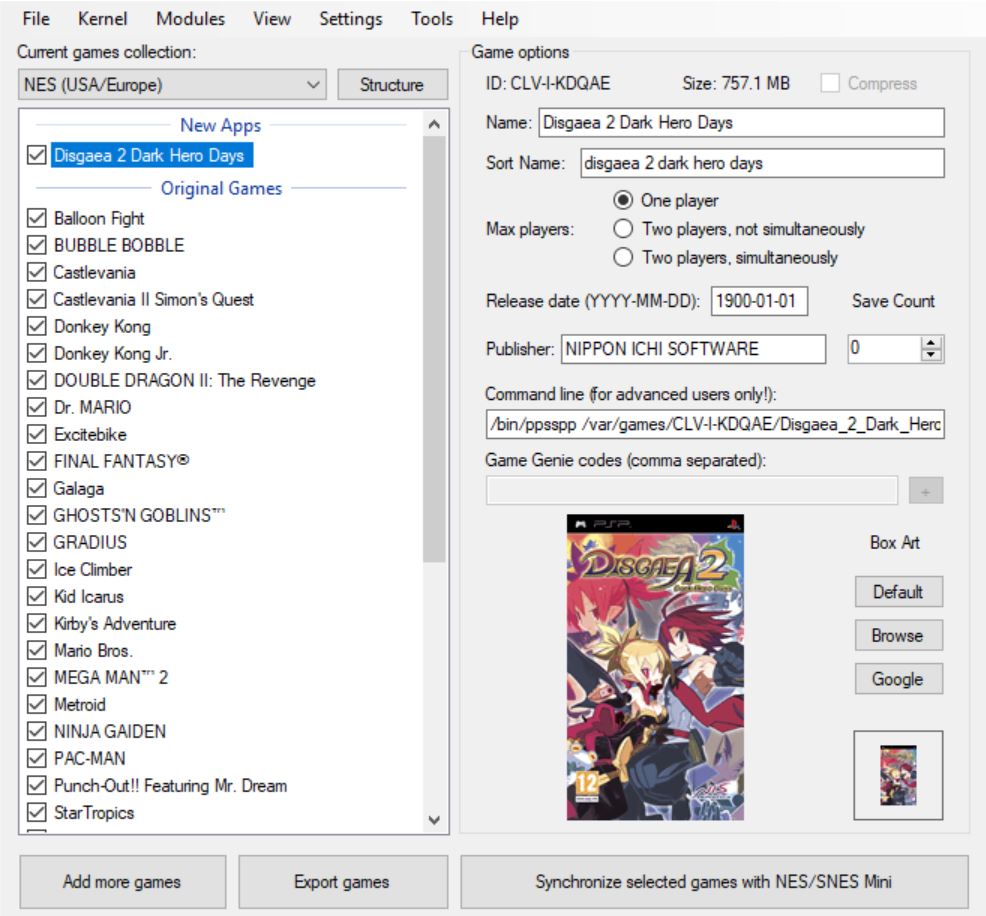This screenshot has width=986, height=916.
Task: Select GHOSTS'N GOBLINS in the games list
Action: click(x=139, y=516)
